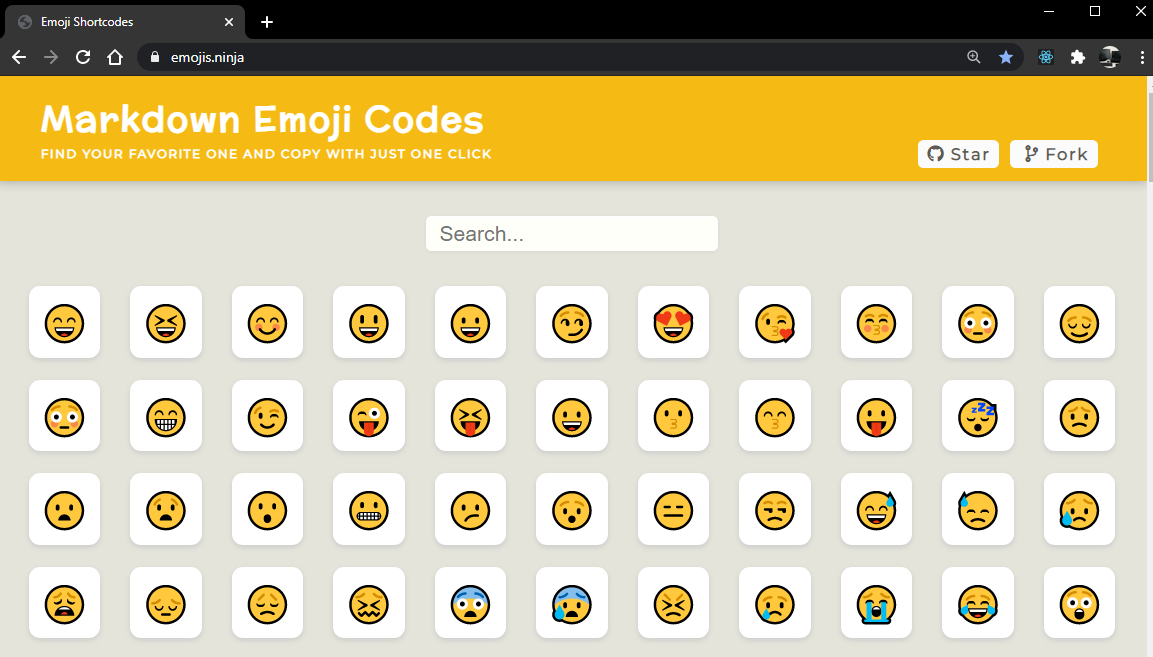Select the weary wailing face emoji

tap(64, 603)
